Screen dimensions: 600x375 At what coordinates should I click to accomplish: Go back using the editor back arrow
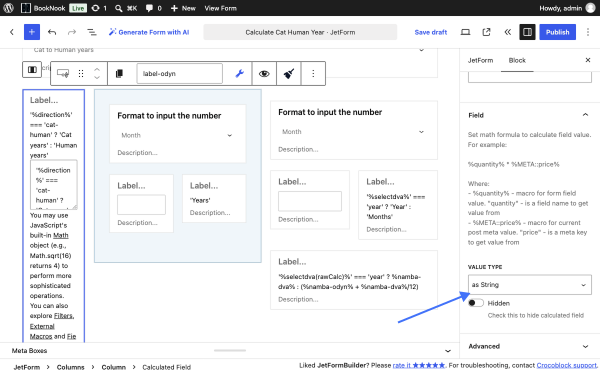point(12,32)
